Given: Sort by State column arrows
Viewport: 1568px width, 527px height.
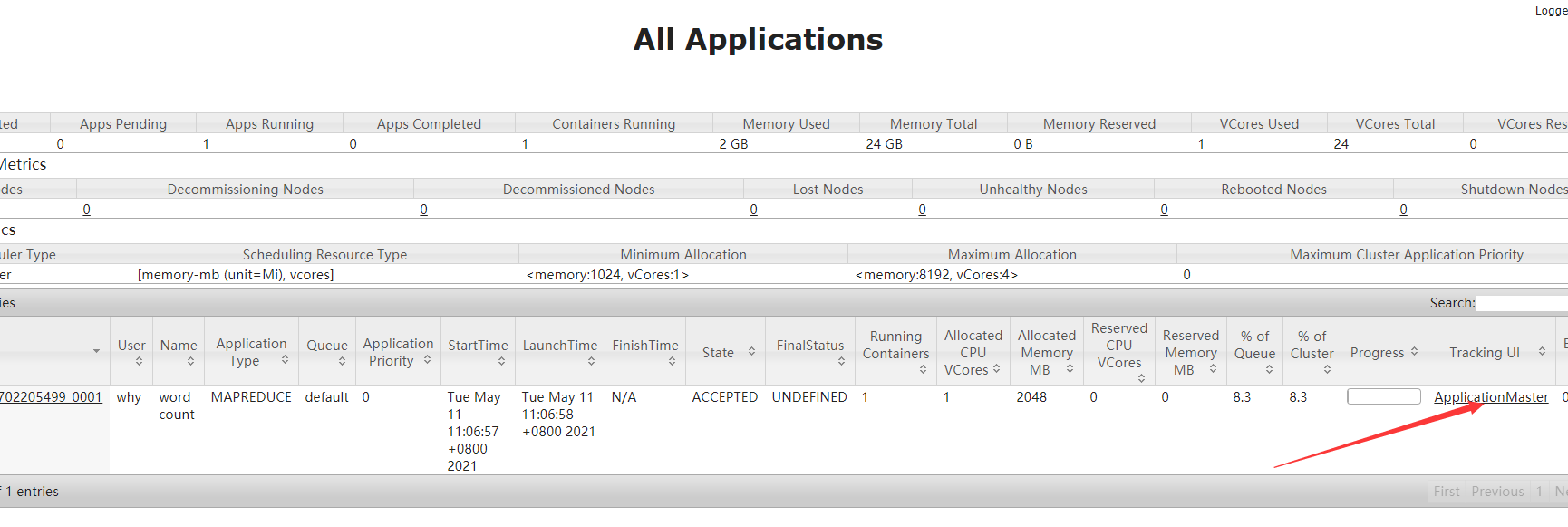Looking at the screenshot, I should [x=751, y=352].
